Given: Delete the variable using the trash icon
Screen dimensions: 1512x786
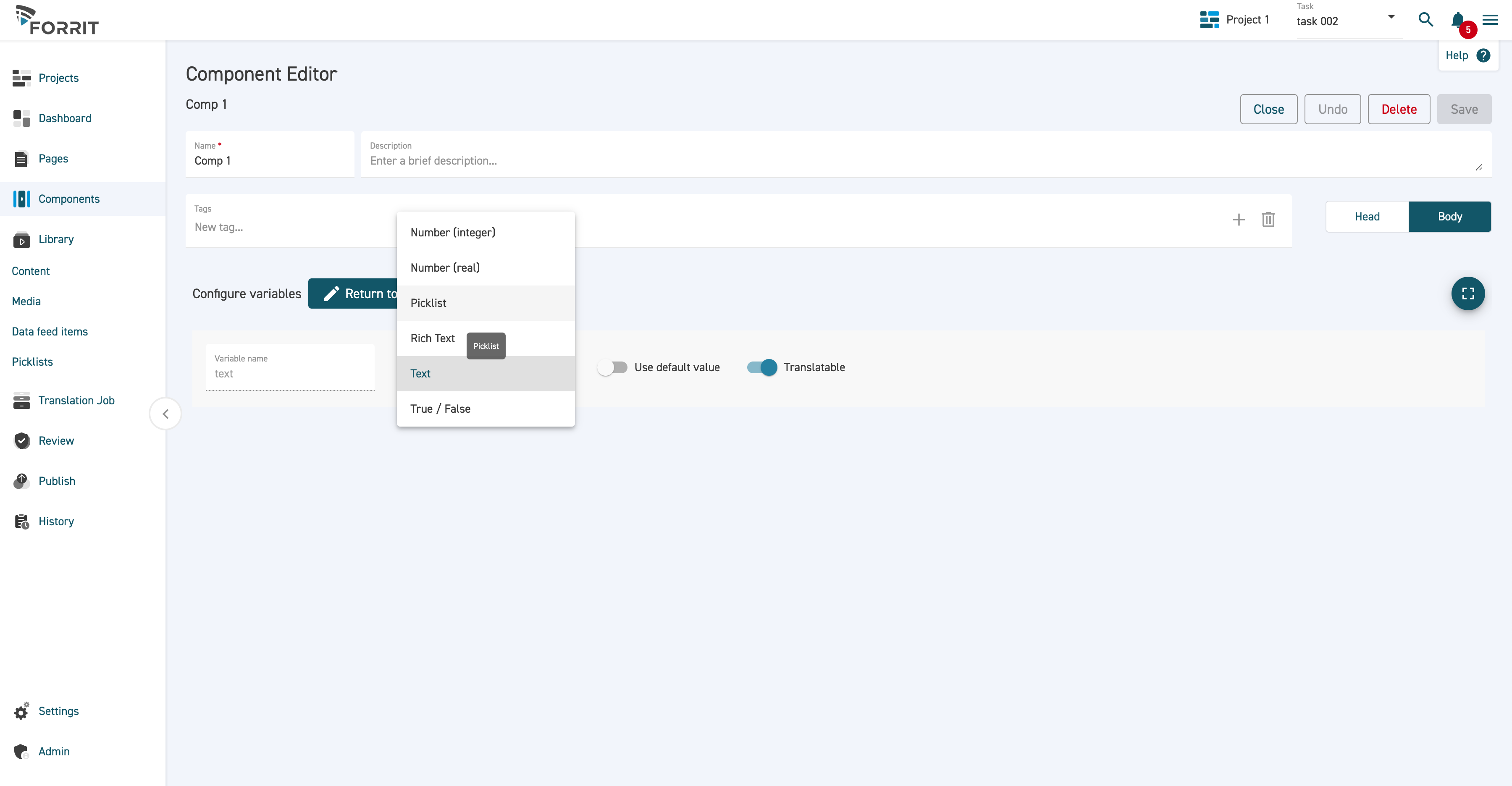Looking at the screenshot, I should click(x=1268, y=219).
